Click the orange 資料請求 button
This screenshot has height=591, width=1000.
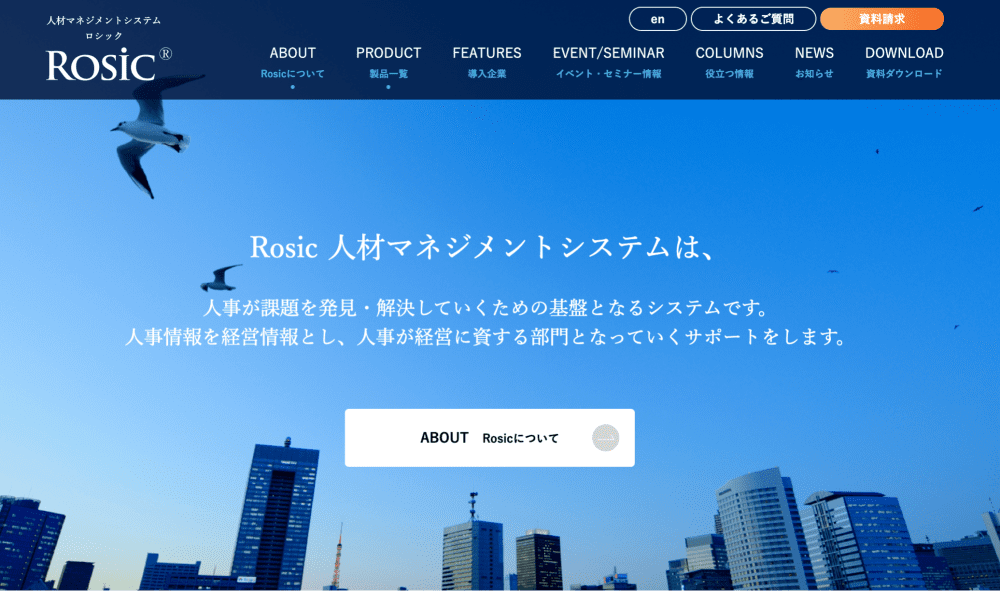pos(882,19)
